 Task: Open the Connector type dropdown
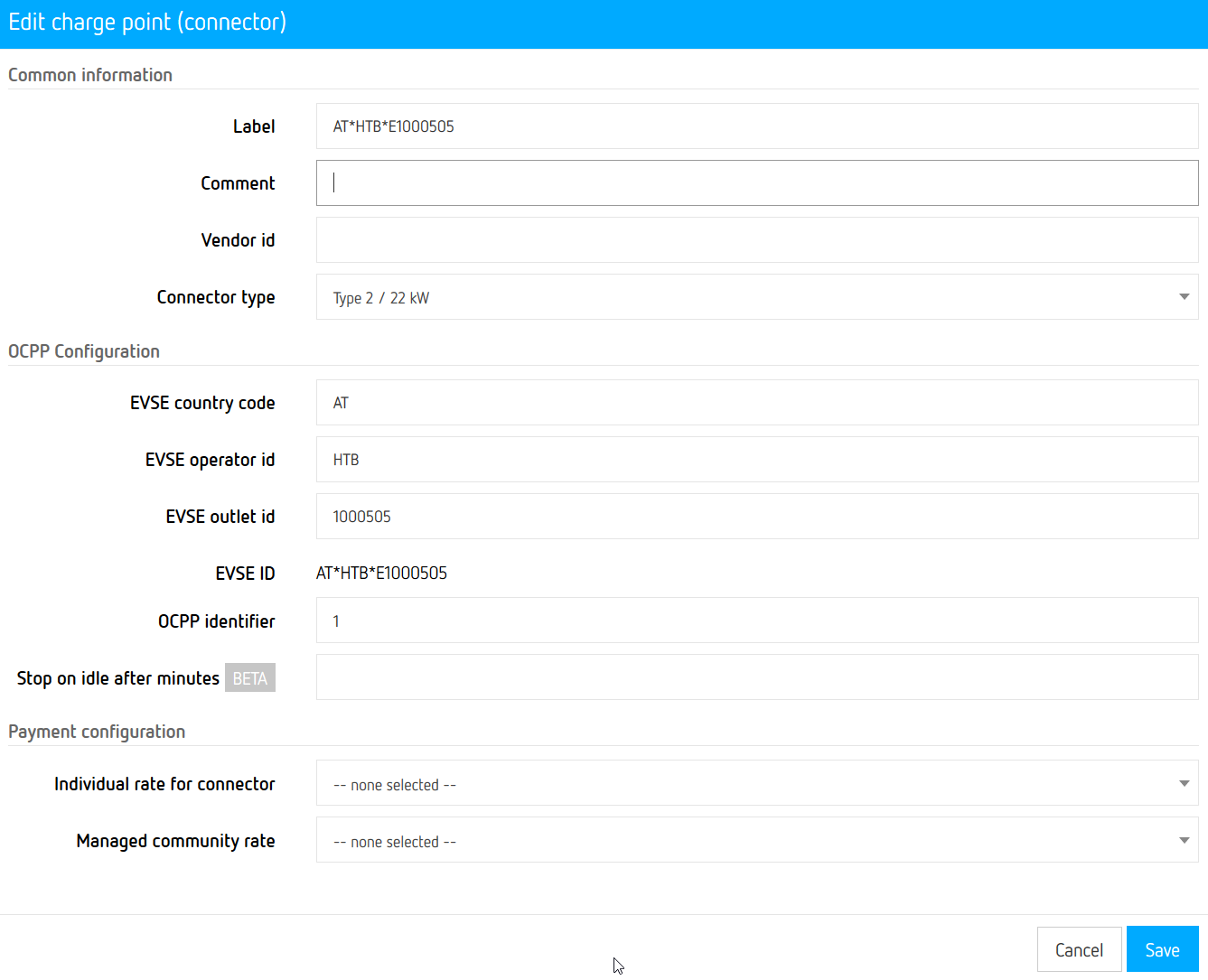[756, 297]
